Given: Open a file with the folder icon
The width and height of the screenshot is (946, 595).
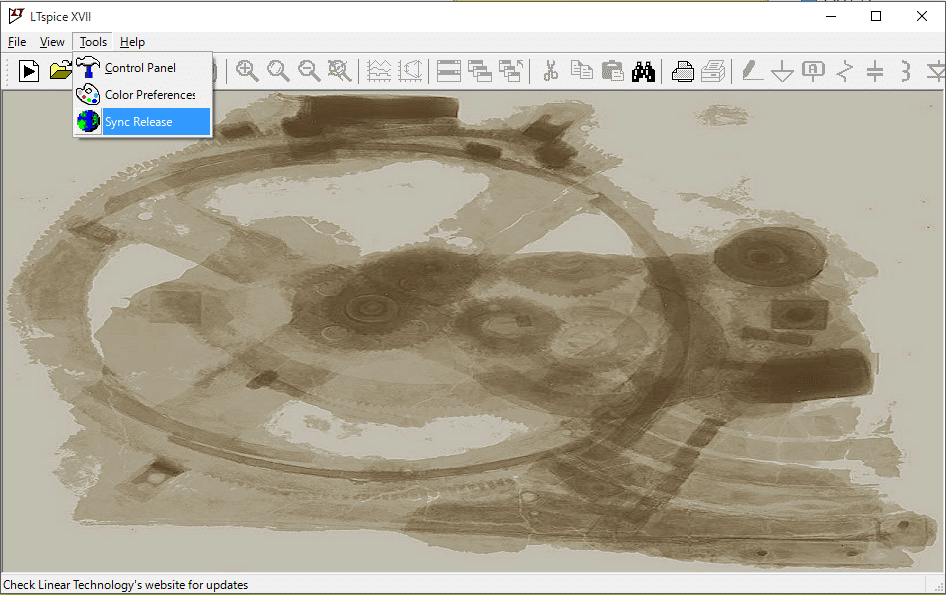Looking at the screenshot, I should tap(60, 71).
